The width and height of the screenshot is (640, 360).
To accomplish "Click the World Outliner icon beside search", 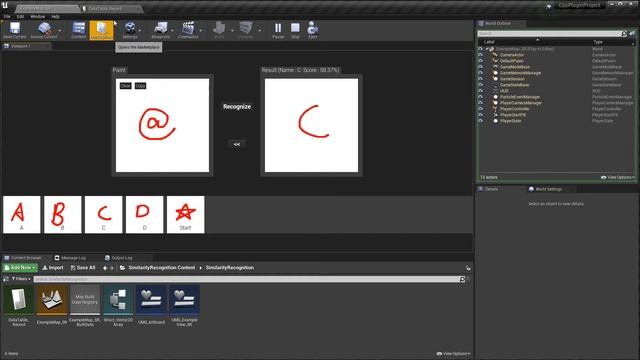I will coord(632,33).
